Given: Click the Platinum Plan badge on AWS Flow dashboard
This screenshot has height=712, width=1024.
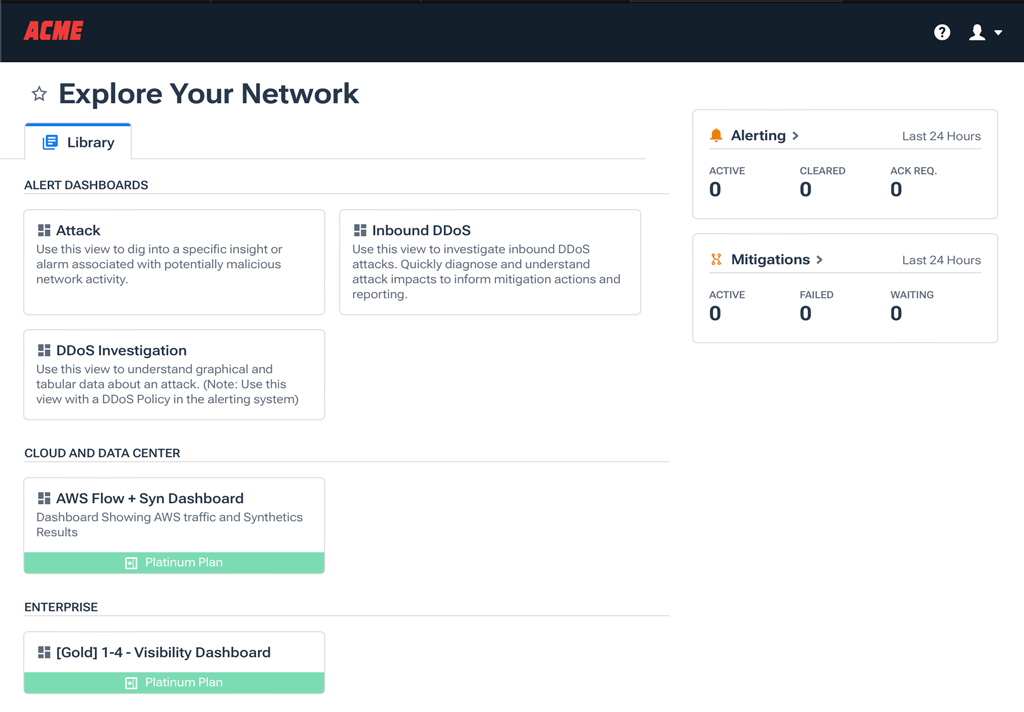Looking at the screenshot, I should pyautogui.click(x=174, y=562).
